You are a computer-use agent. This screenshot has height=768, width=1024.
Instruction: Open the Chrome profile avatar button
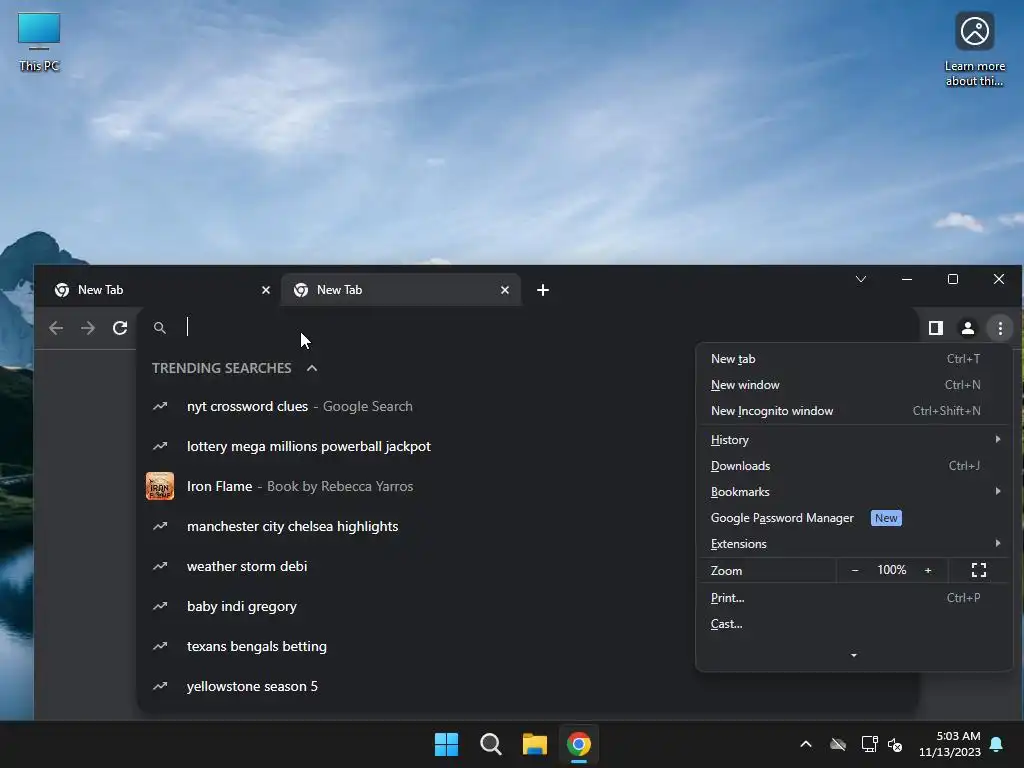pyautogui.click(x=968, y=328)
